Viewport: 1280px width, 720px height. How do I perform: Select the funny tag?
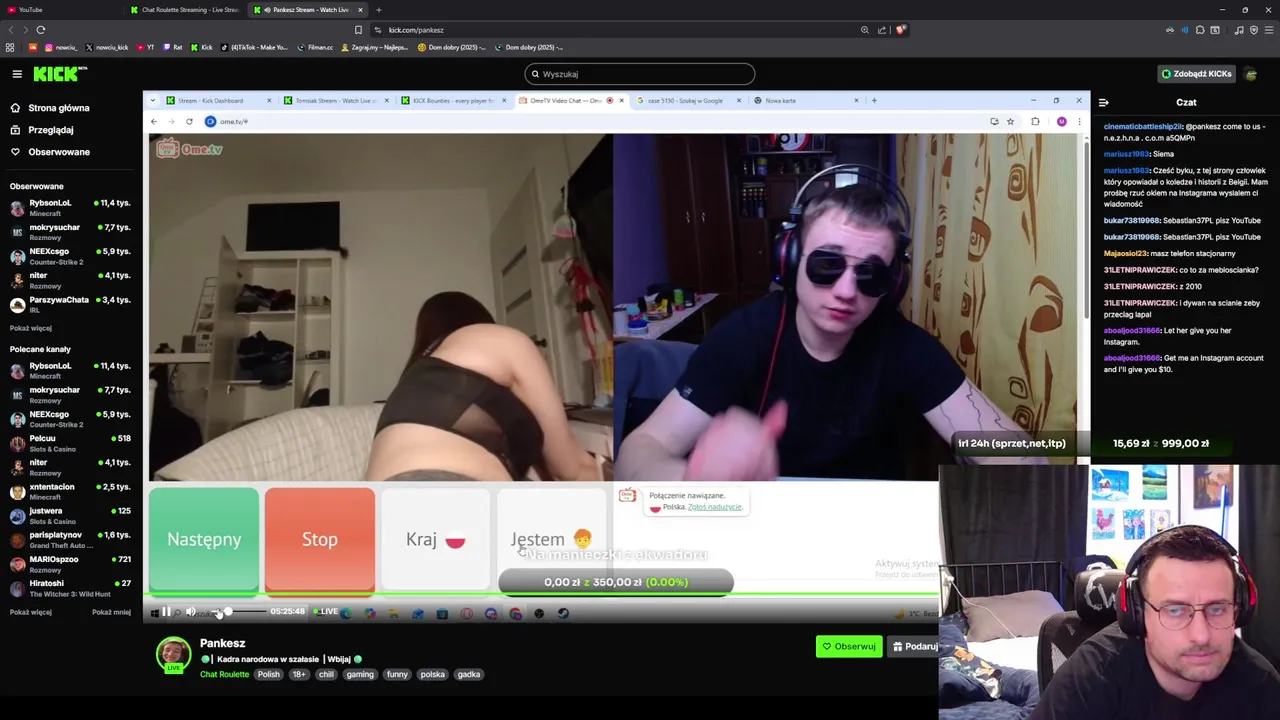[397, 674]
